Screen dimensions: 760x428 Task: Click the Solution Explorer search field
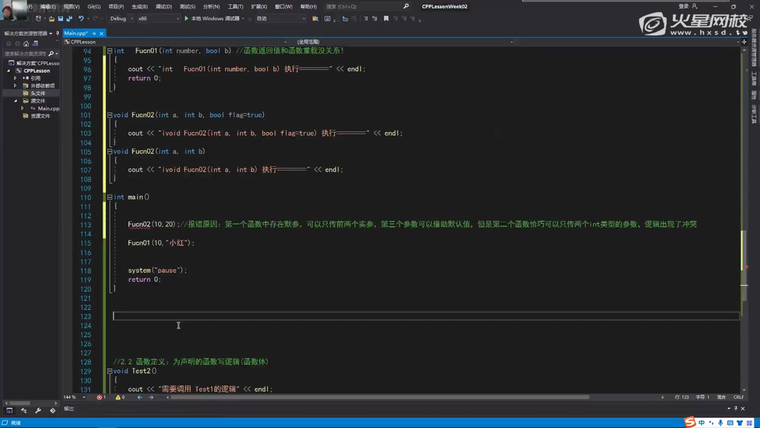26,53
